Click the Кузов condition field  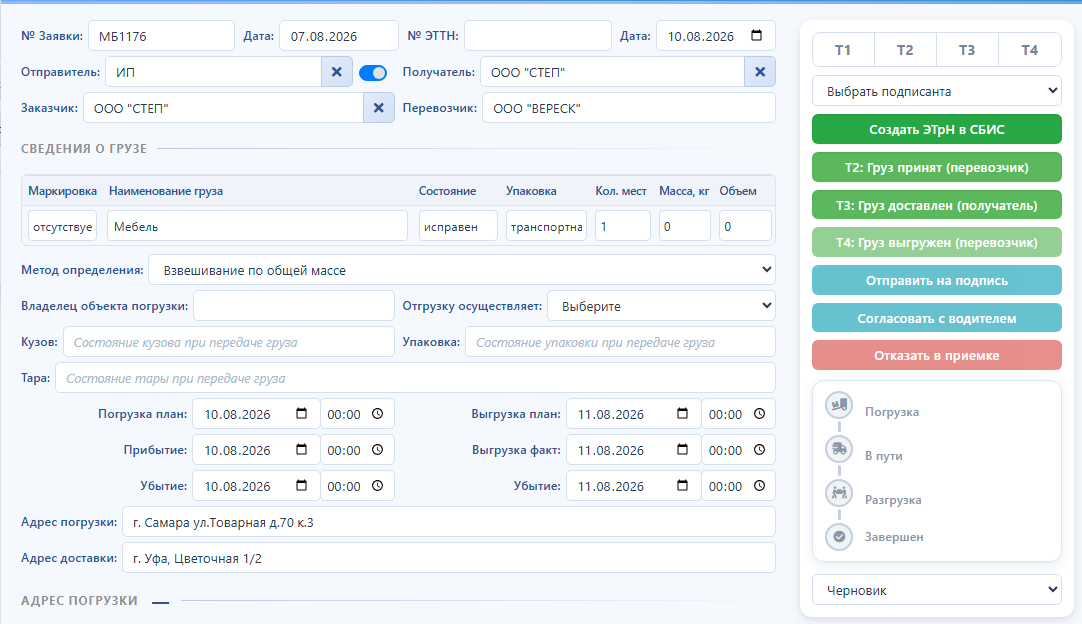[229, 342]
